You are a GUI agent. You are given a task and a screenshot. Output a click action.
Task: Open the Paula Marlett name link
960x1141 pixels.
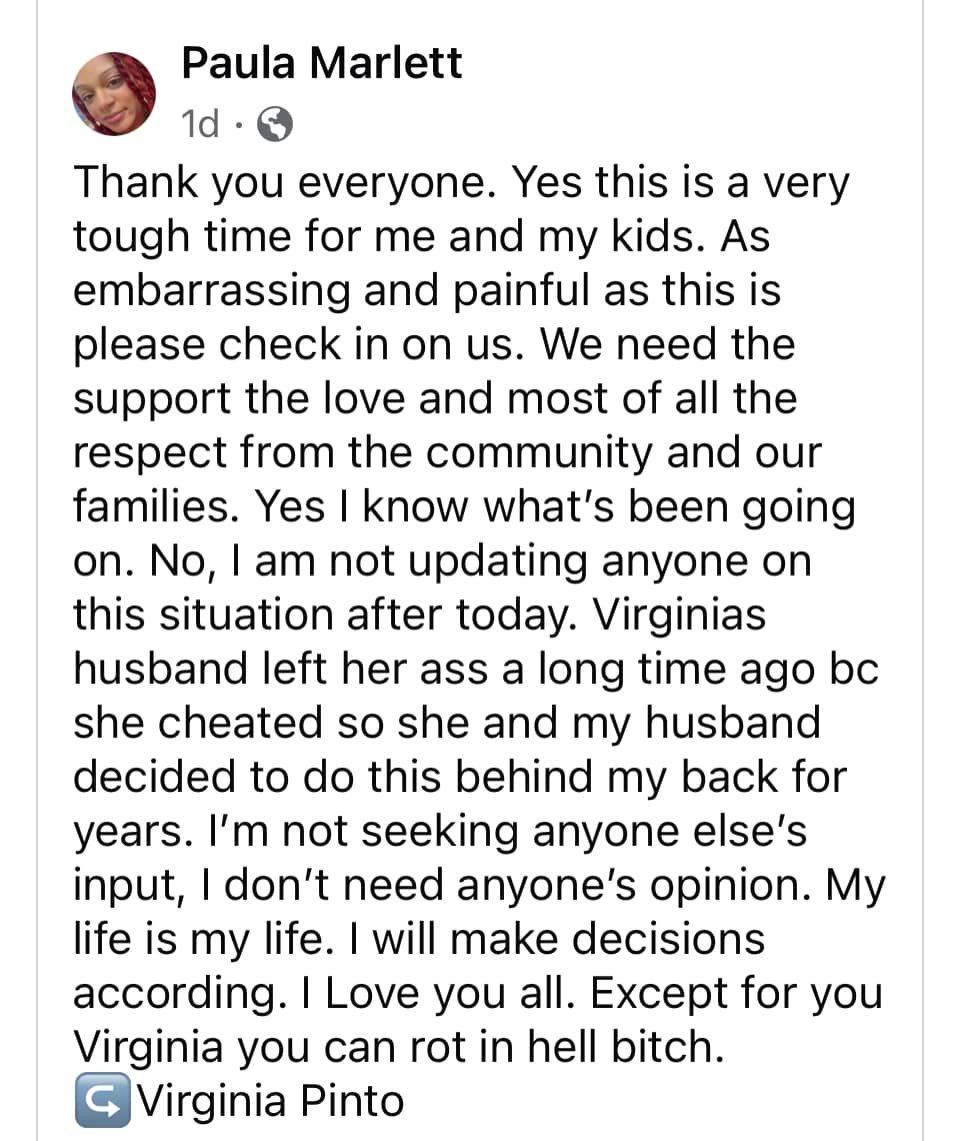point(322,63)
